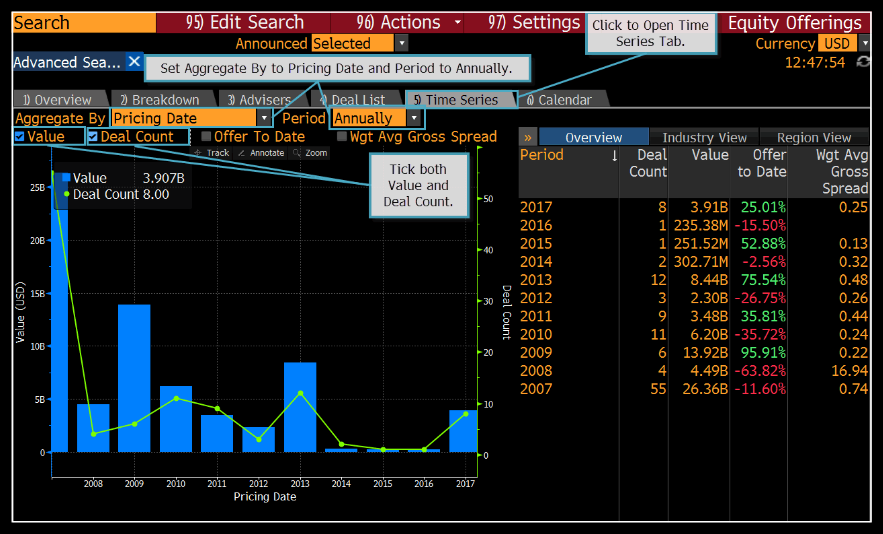The width and height of the screenshot is (883, 534).
Task: Click the Edit Search button
Action: (244, 23)
